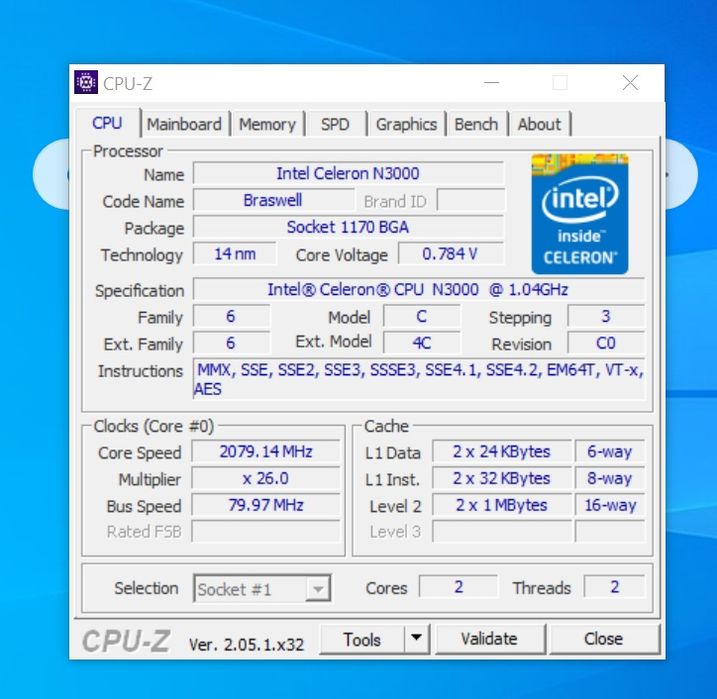
Task: Click the empty Brand ID field
Action: pos(471,200)
